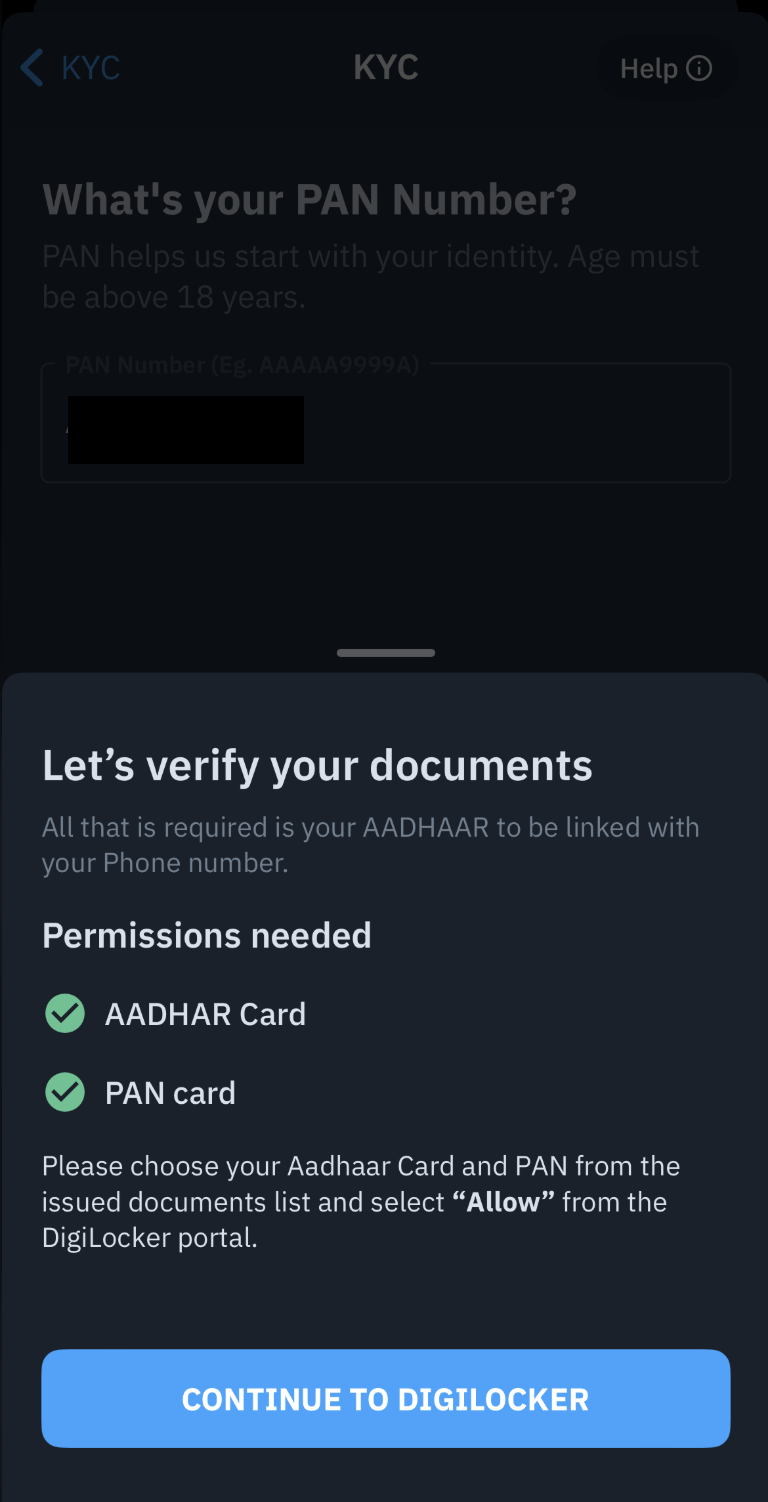The image size is (768, 1502).
Task: Select the PAN card permission label
Action: 170,1093
